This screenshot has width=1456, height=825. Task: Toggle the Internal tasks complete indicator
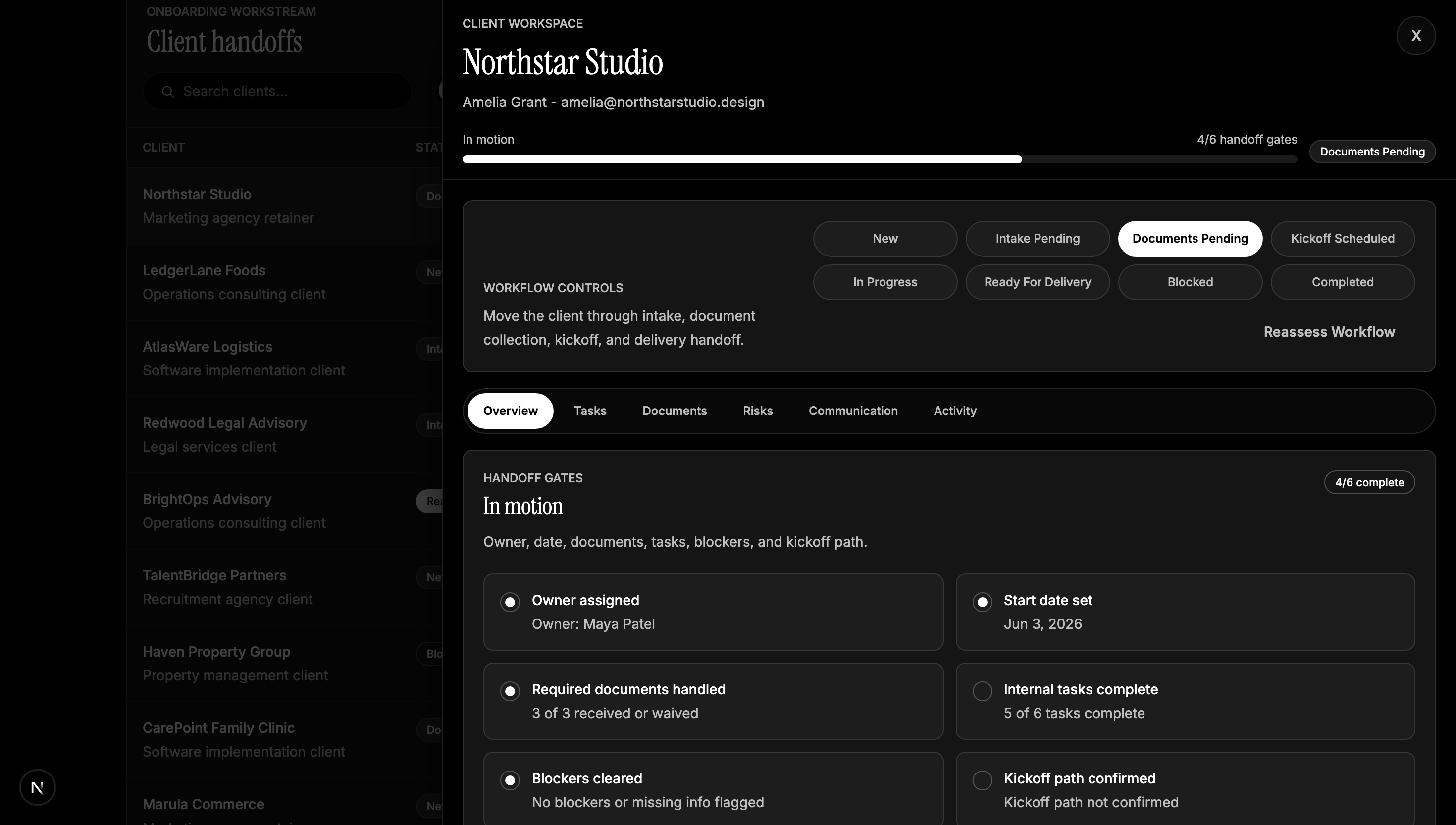(x=983, y=691)
